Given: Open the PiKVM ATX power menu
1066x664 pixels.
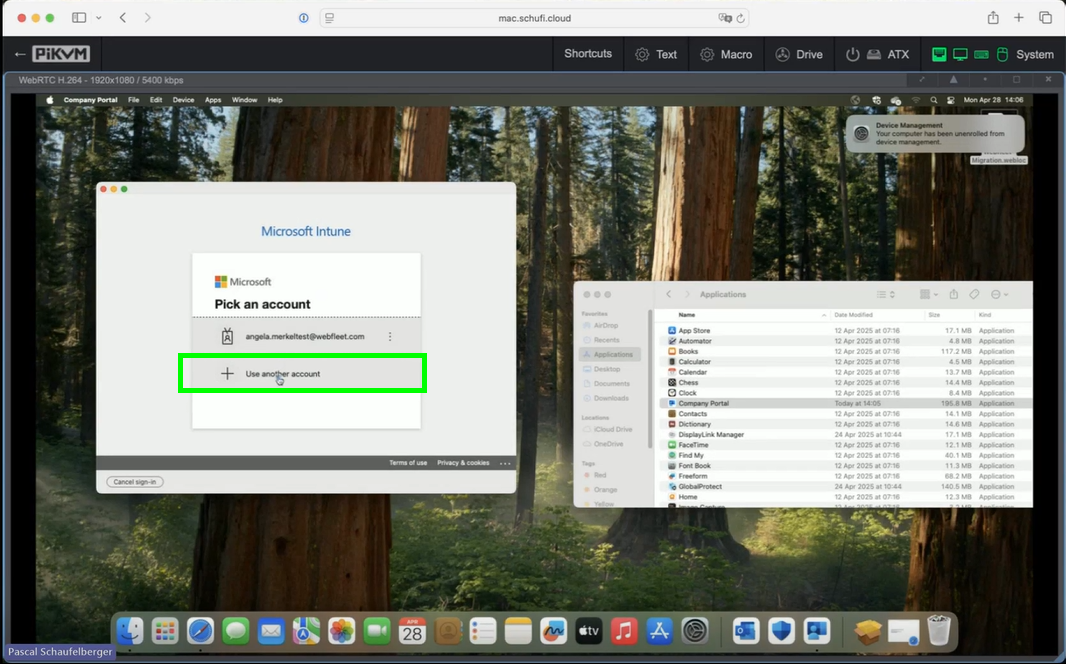Looking at the screenshot, I should (877, 54).
